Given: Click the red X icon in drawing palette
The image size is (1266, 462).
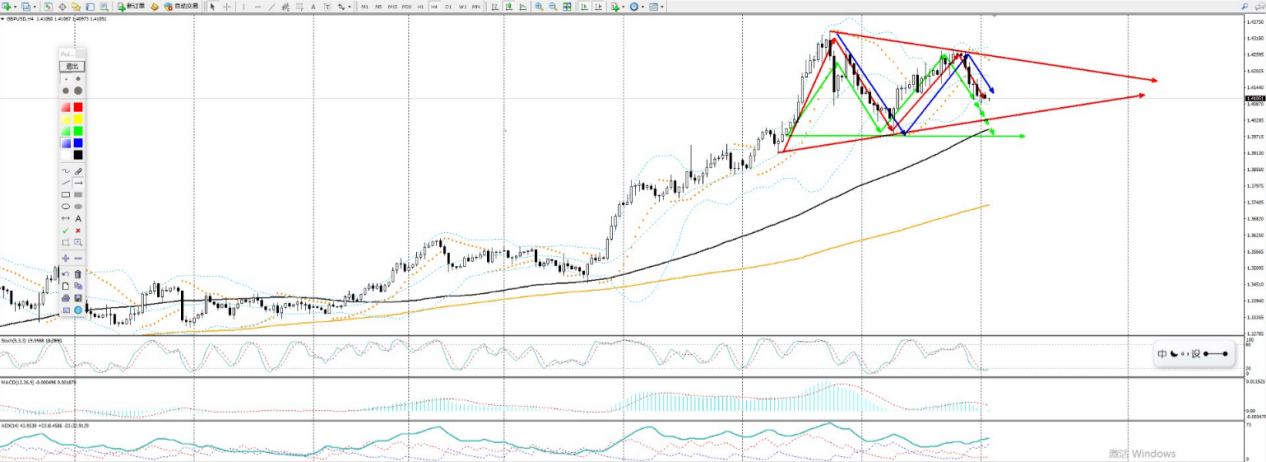Looking at the screenshot, I should [x=78, y=230].
